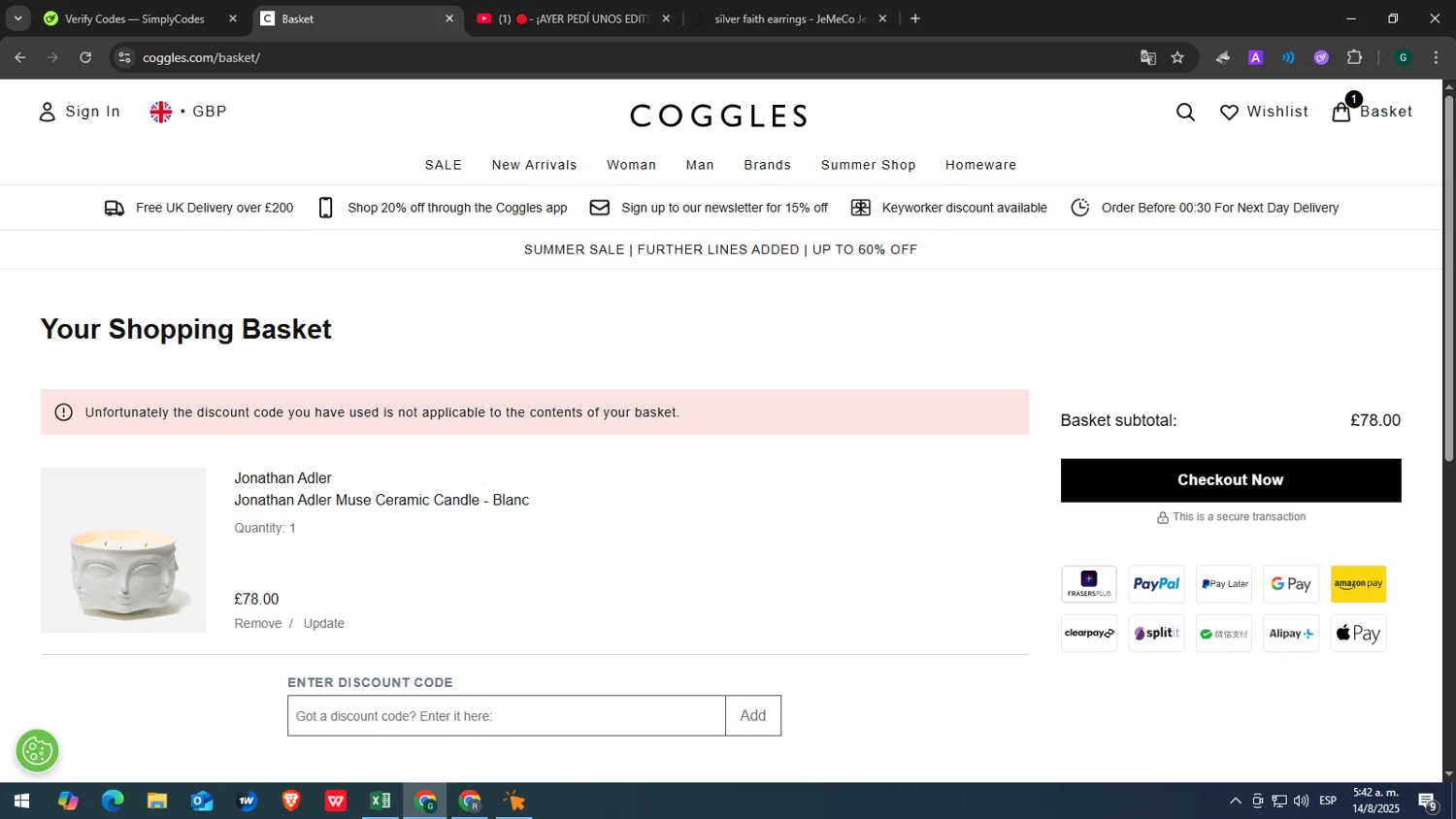The width and height of the screenshot is (1456, 819).
Task: Click the mobile phone app icon
Action: (x=326, y=208)
